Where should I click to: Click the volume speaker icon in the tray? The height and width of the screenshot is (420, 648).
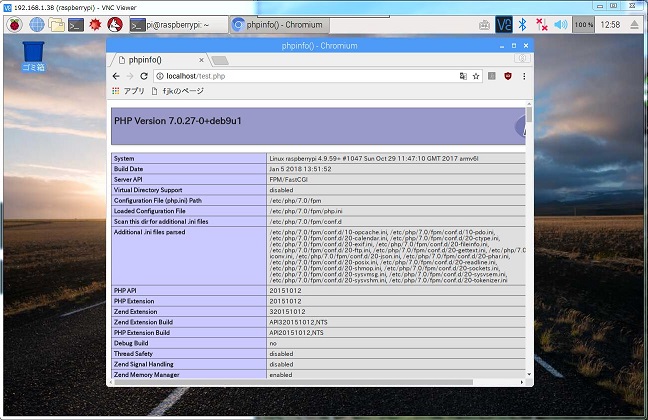pos(561,25)
